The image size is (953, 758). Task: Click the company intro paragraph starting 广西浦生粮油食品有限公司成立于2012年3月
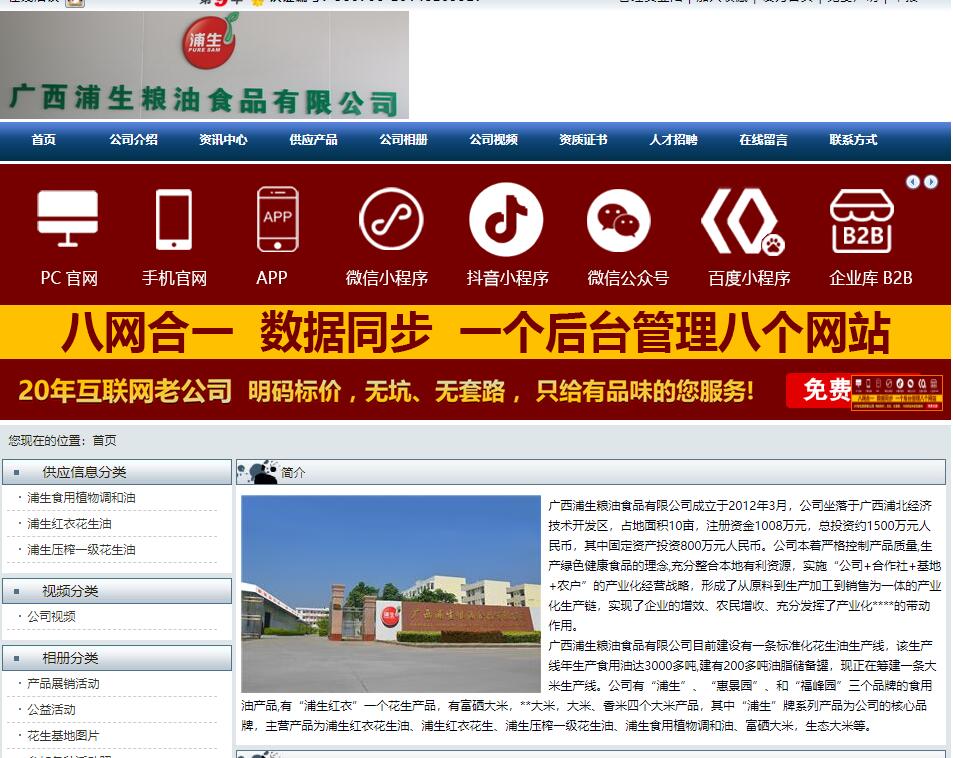[x=745, y=565]
